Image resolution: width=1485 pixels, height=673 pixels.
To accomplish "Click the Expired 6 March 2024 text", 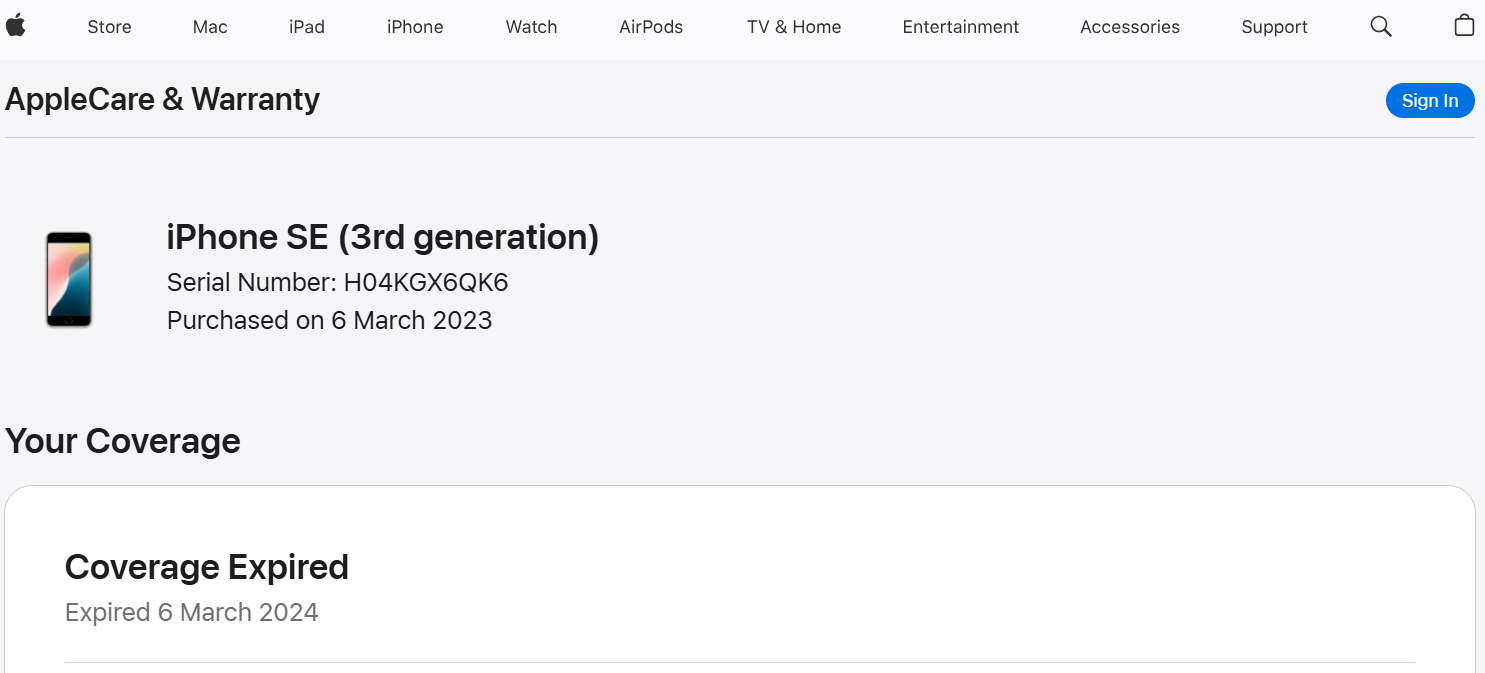I will pos(192,612).
